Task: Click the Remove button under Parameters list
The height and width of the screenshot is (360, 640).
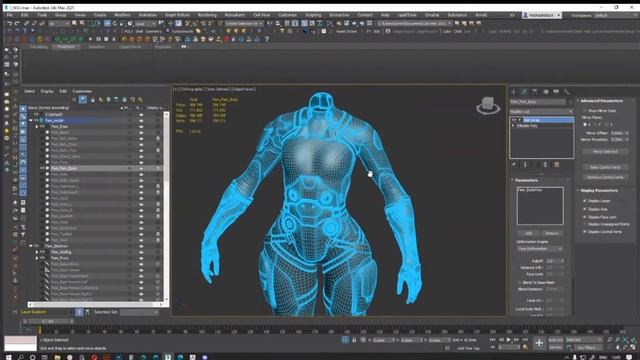Action: coord(551,233)
